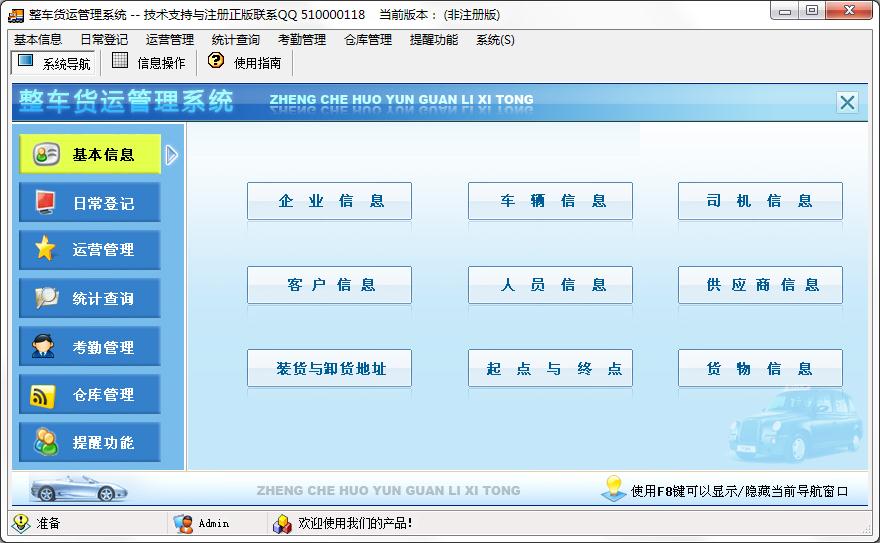Click the window resize grip corner
Screen dimensions: 880x543
[866, 529]
